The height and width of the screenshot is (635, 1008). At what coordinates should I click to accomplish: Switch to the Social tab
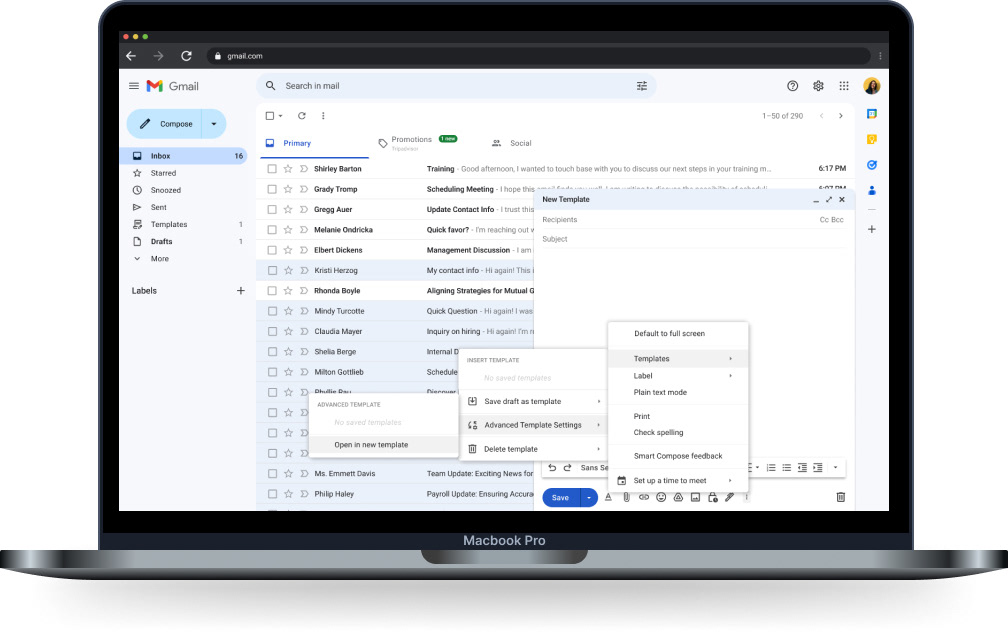(512, 143)
